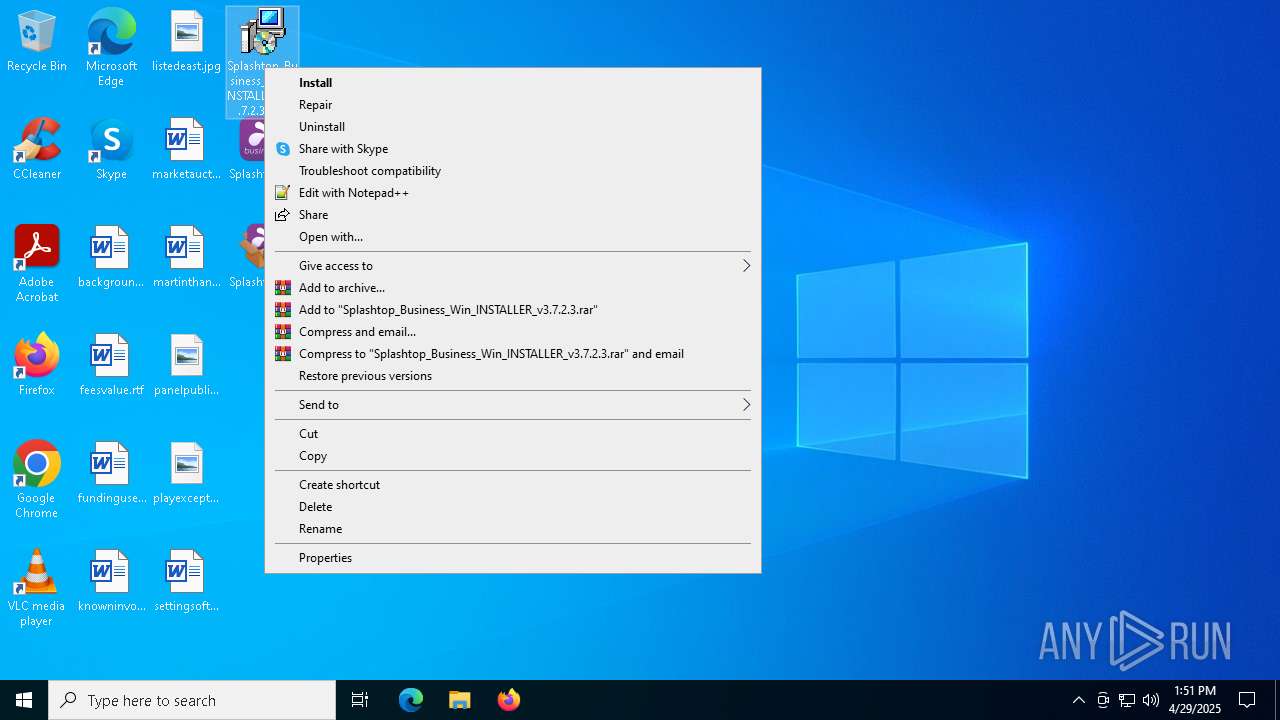The image size is (1280, 720).
Task: Open Properties from the context menu
Action: point(513,558)
